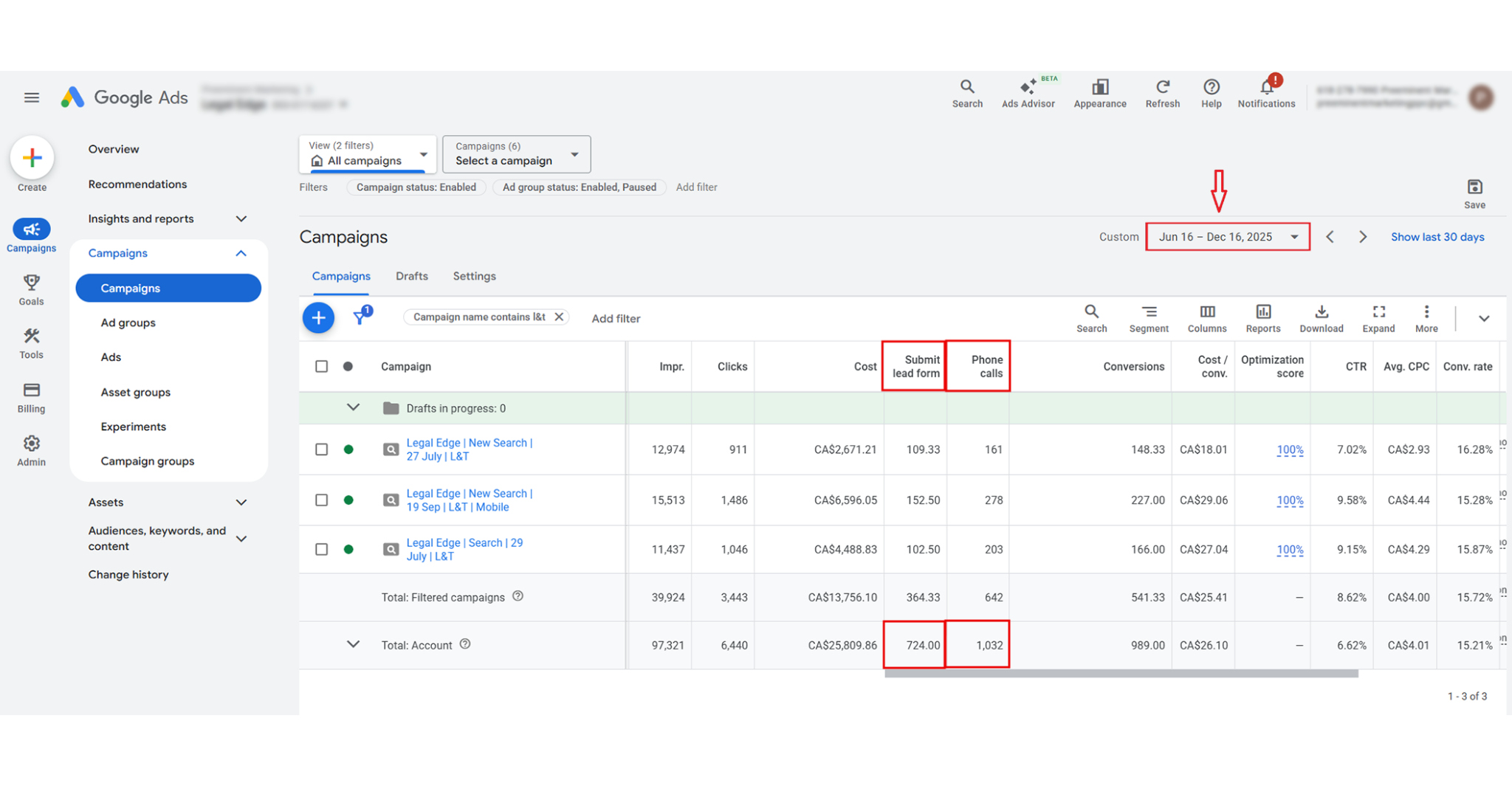Open Ads Advisor beta
The height and width of the screenshot is (786, 1512).
[x=1028, y=93]
